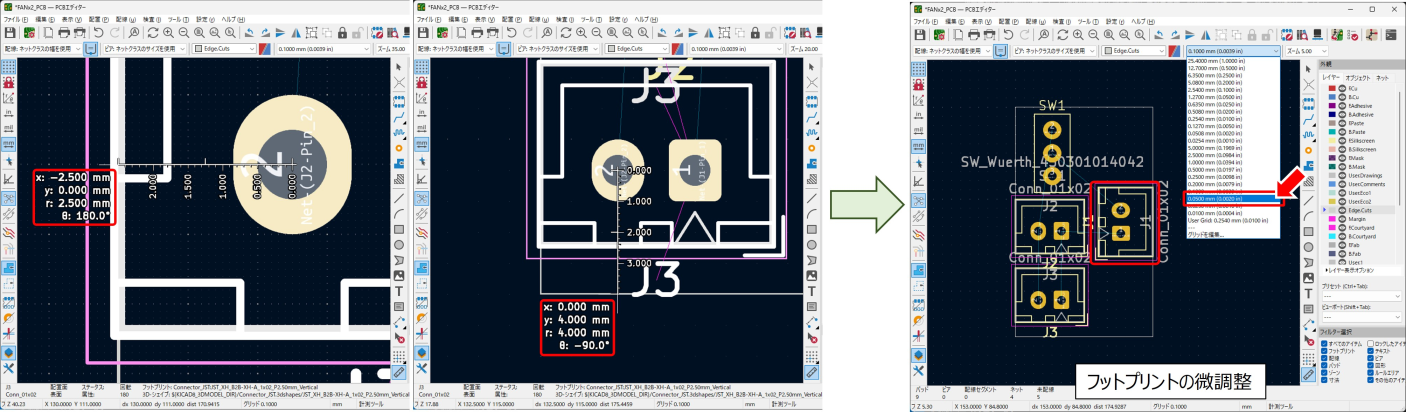Pick the interactive delete tool beside the filter panel
The width and height of the screenshot is (1406, 412).
pyautogui.click(x=1310, y=339)
